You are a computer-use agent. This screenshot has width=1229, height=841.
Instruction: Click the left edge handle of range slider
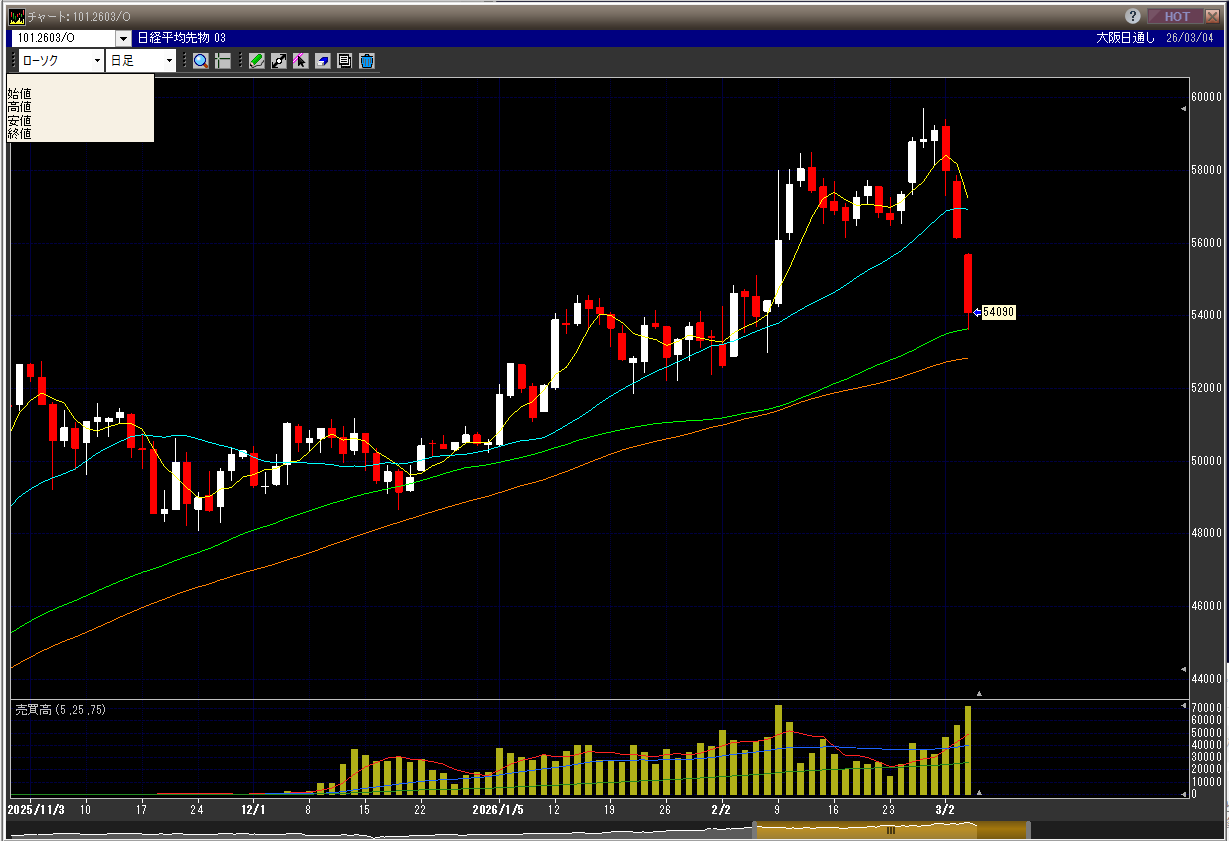[756, 830]
